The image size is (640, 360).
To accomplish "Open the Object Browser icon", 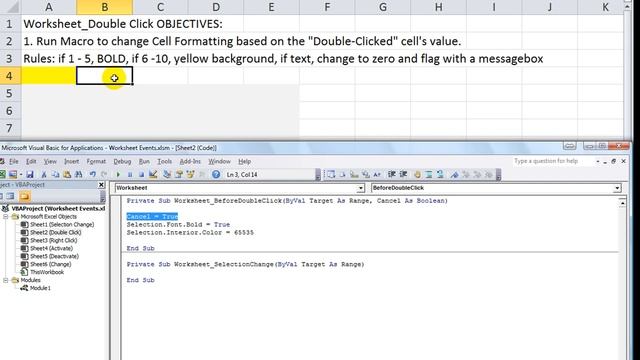I will click(190, 175).
